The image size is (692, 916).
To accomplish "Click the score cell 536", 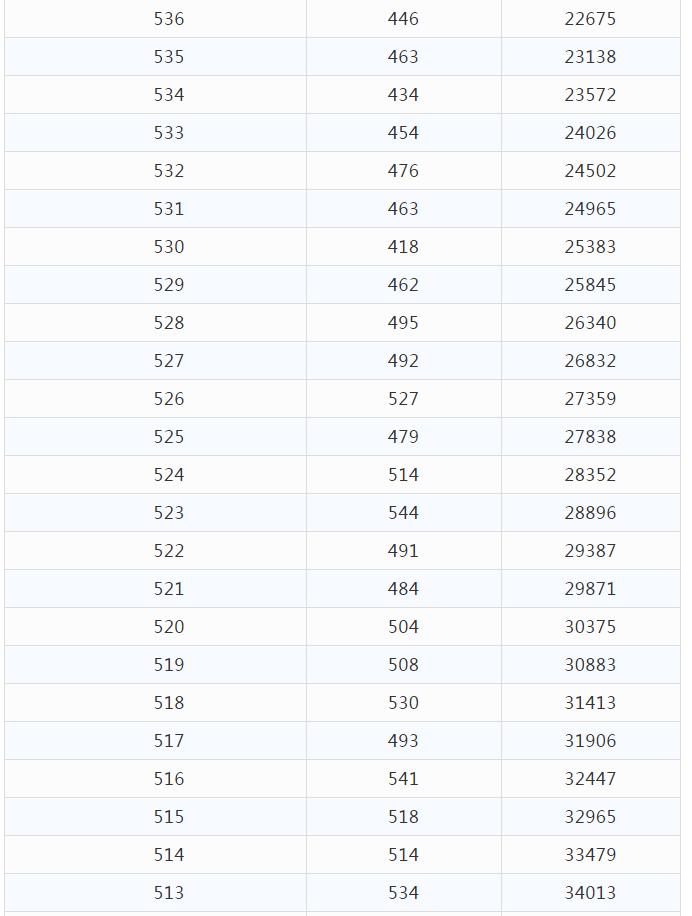I will point(169,19).
